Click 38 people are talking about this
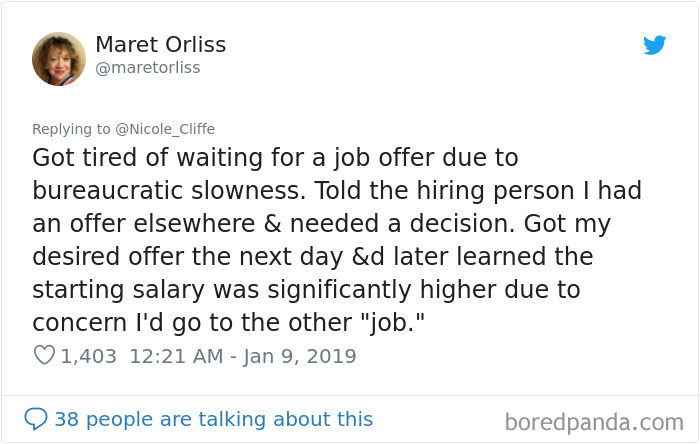The height and width of the screenshot is (444, 700). pyautogui.click(x=213, y=419)
